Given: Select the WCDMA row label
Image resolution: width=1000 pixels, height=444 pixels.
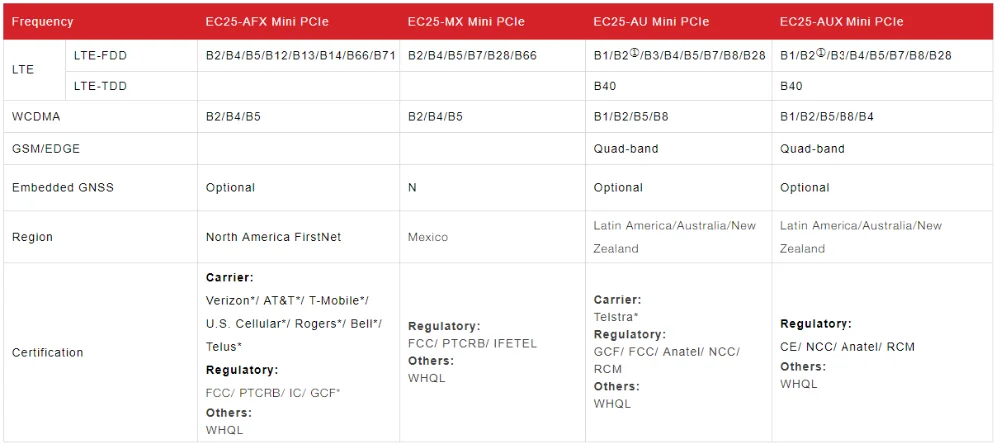Looking at the screenshot, I should (x=37, y=116).
